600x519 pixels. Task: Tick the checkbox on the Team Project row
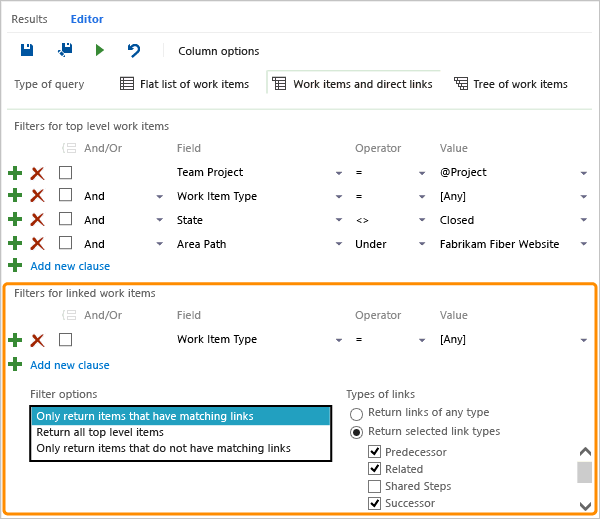coord(65,173)
